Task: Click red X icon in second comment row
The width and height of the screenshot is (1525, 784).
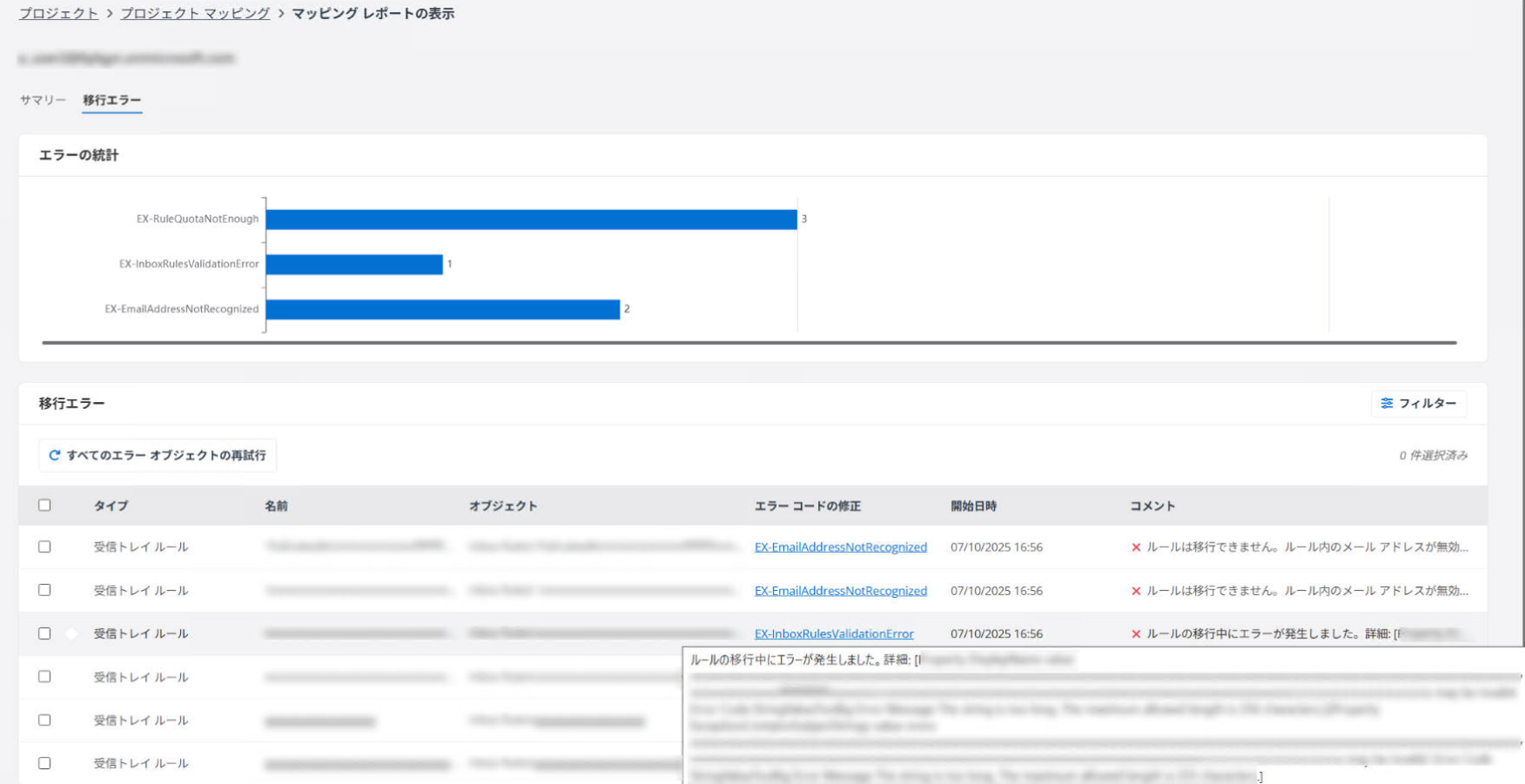Action: (1136, 591)
